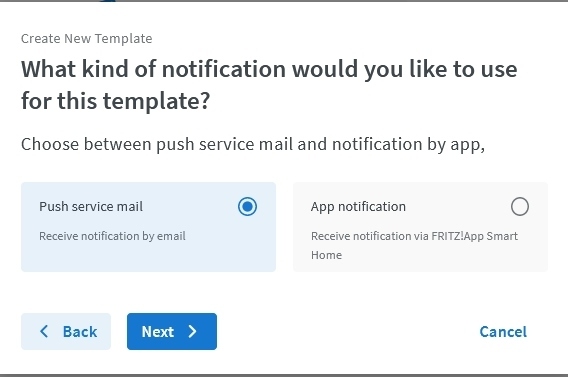Click the "App notification" option title
Screen dimensions: 568x377
point(358,207)
